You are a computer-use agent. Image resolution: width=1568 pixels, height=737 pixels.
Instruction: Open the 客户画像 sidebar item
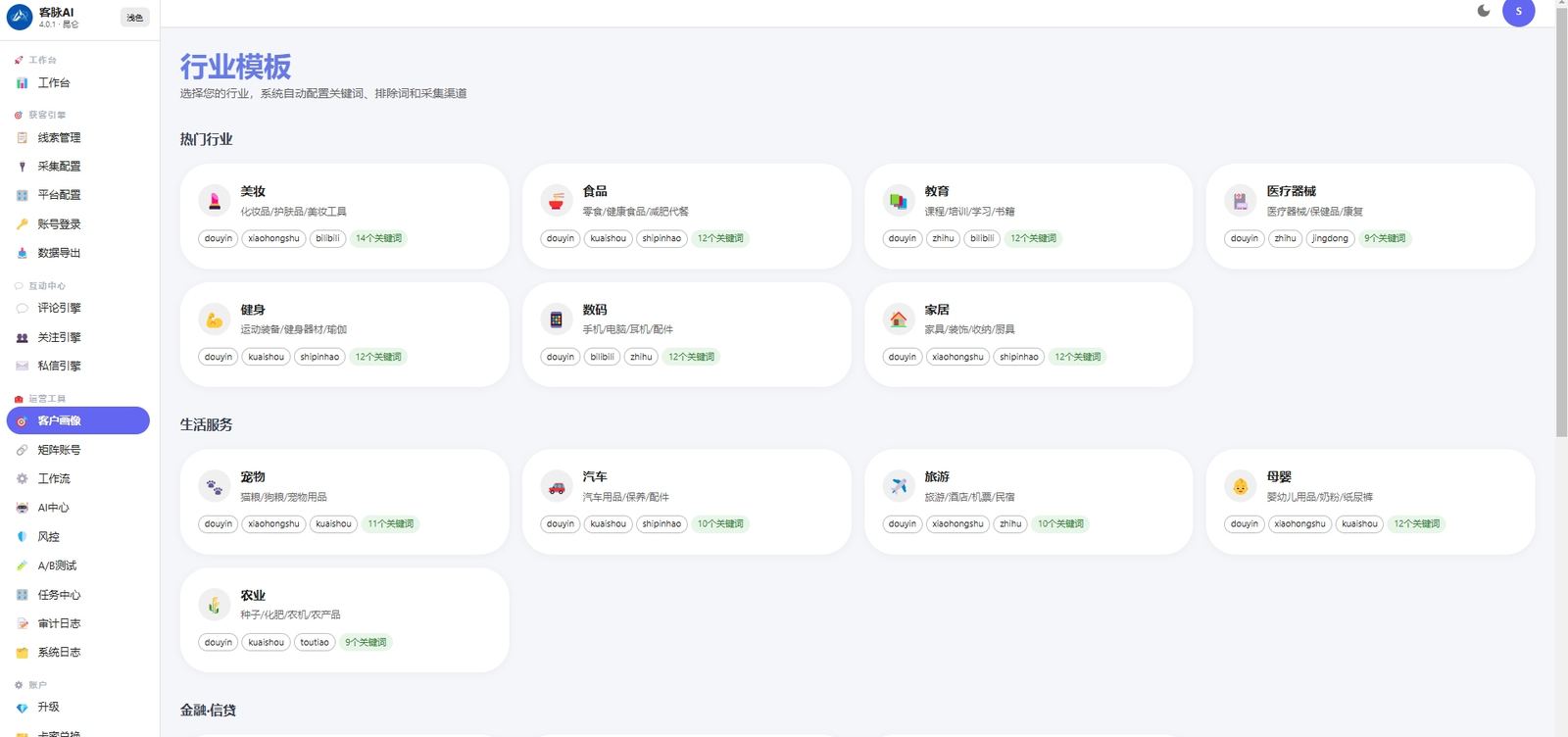tap(78, 420)
